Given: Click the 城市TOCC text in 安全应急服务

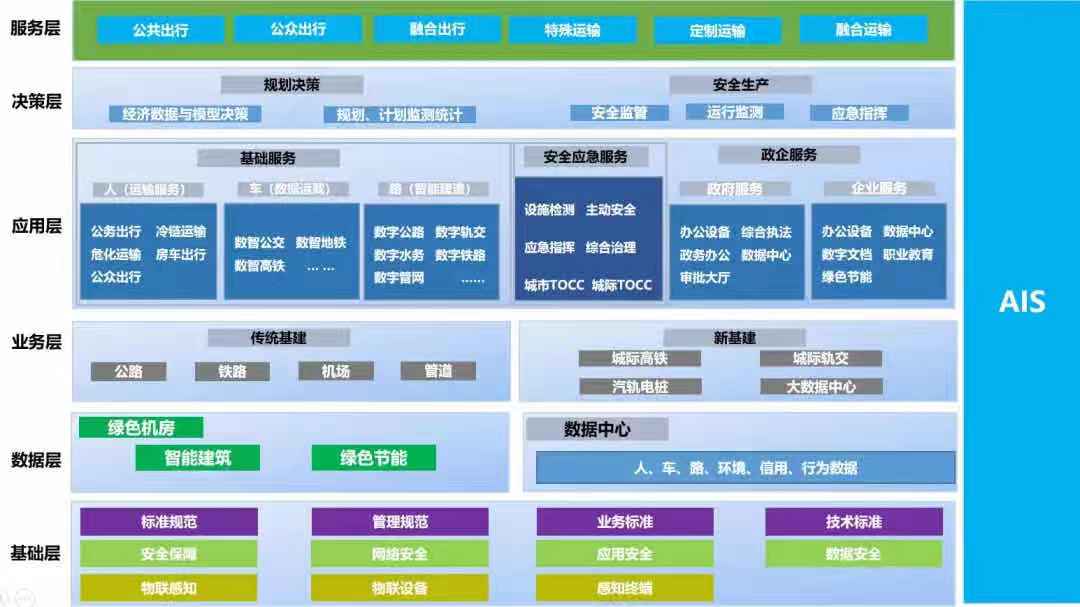Looking at the screenshot, I should (x=553, y=285).
